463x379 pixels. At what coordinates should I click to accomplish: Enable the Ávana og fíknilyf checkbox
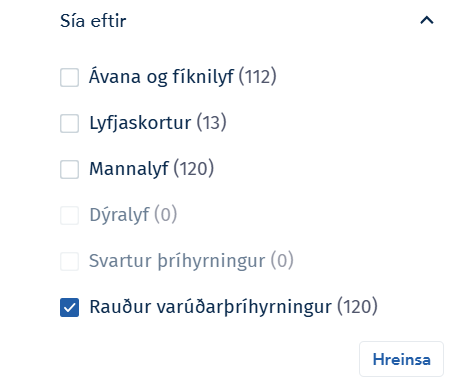tap(69, 77)
